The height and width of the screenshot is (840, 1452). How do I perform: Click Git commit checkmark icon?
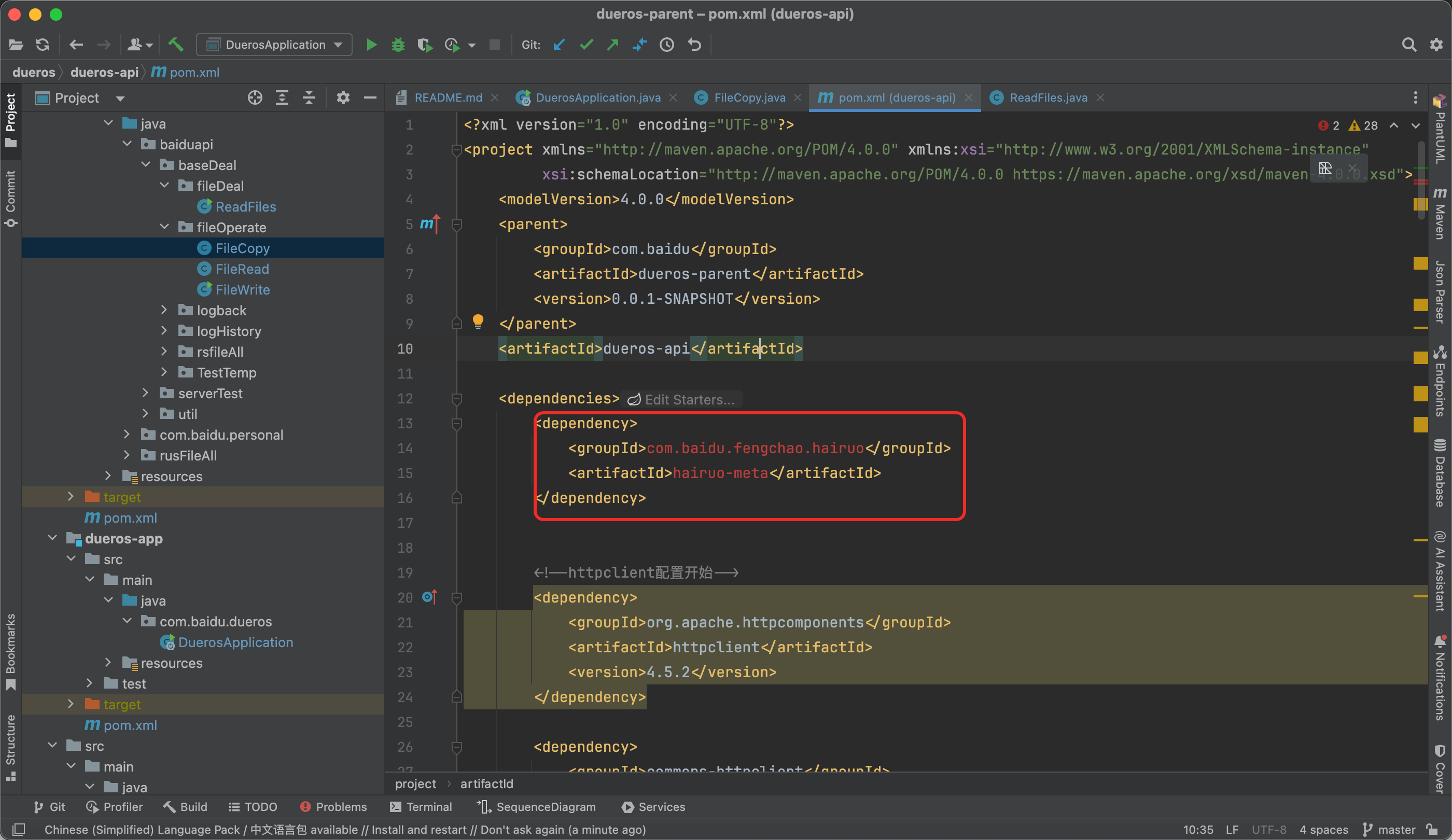(586, 45)
